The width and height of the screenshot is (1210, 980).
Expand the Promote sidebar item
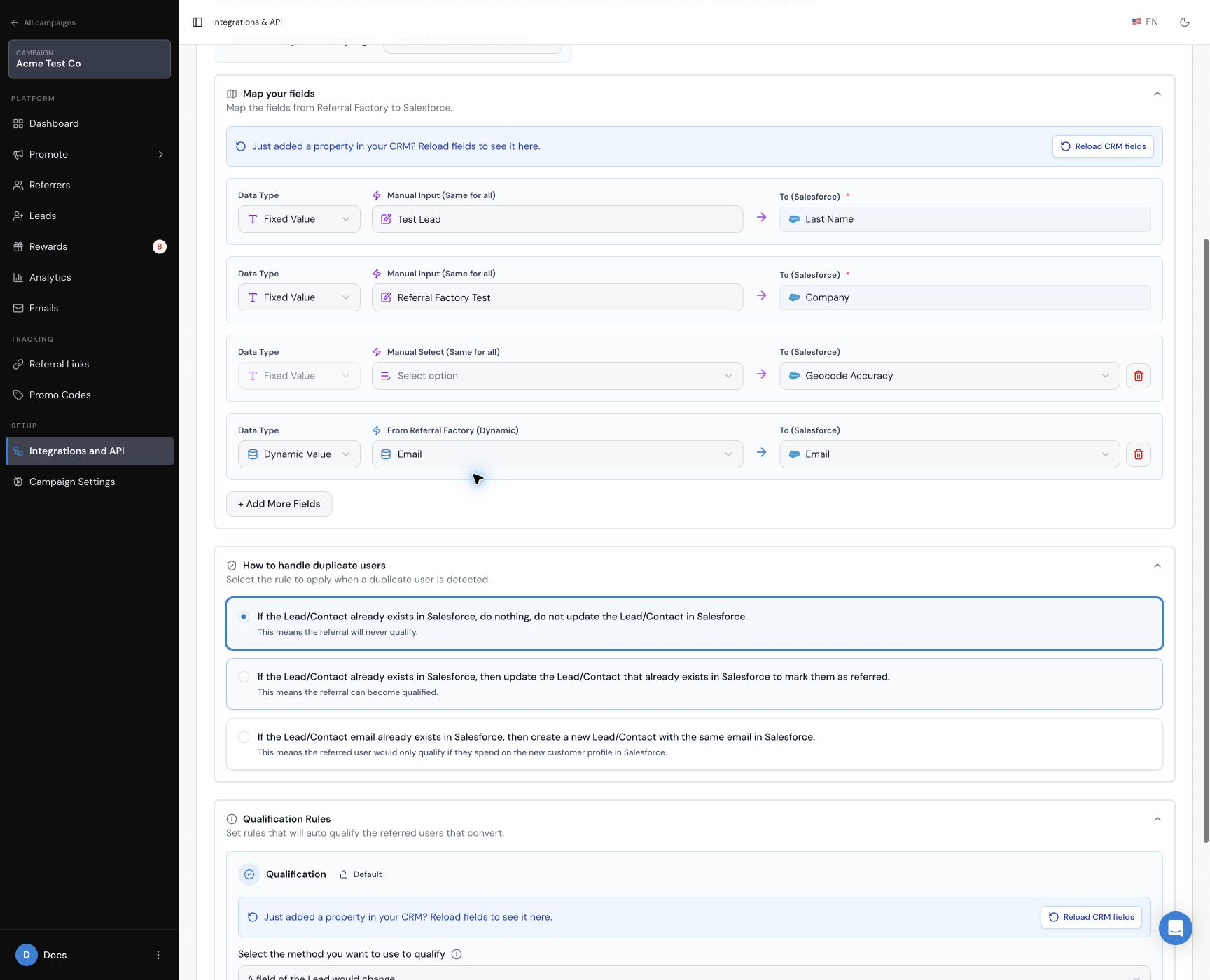pyautogui.click(x=90, y=154)
